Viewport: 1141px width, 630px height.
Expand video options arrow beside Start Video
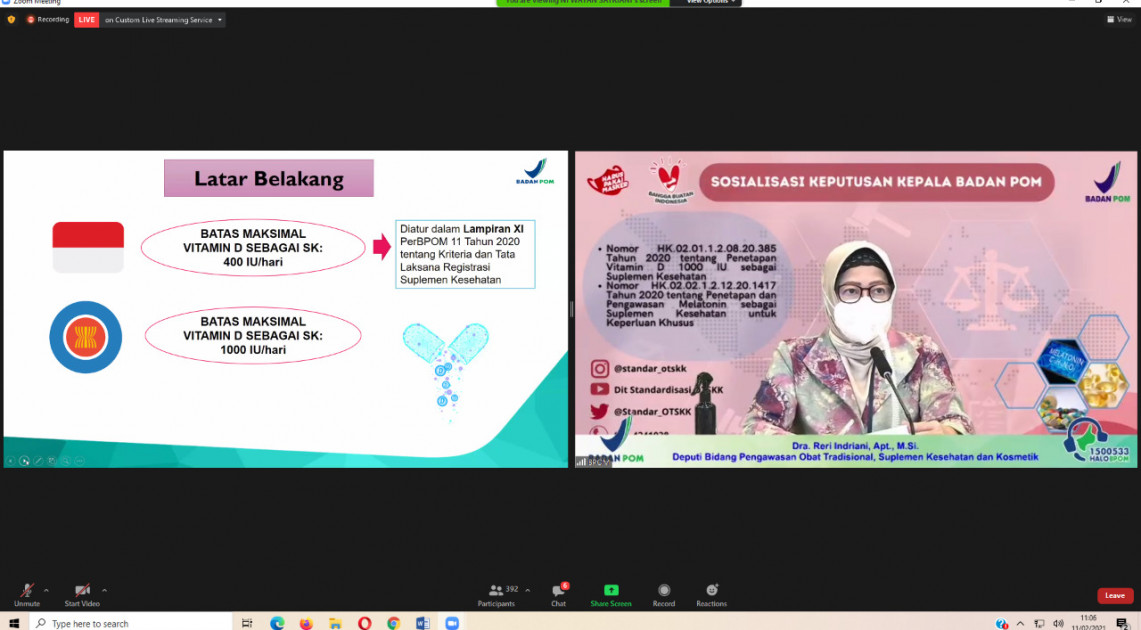[x=104, y=590]
